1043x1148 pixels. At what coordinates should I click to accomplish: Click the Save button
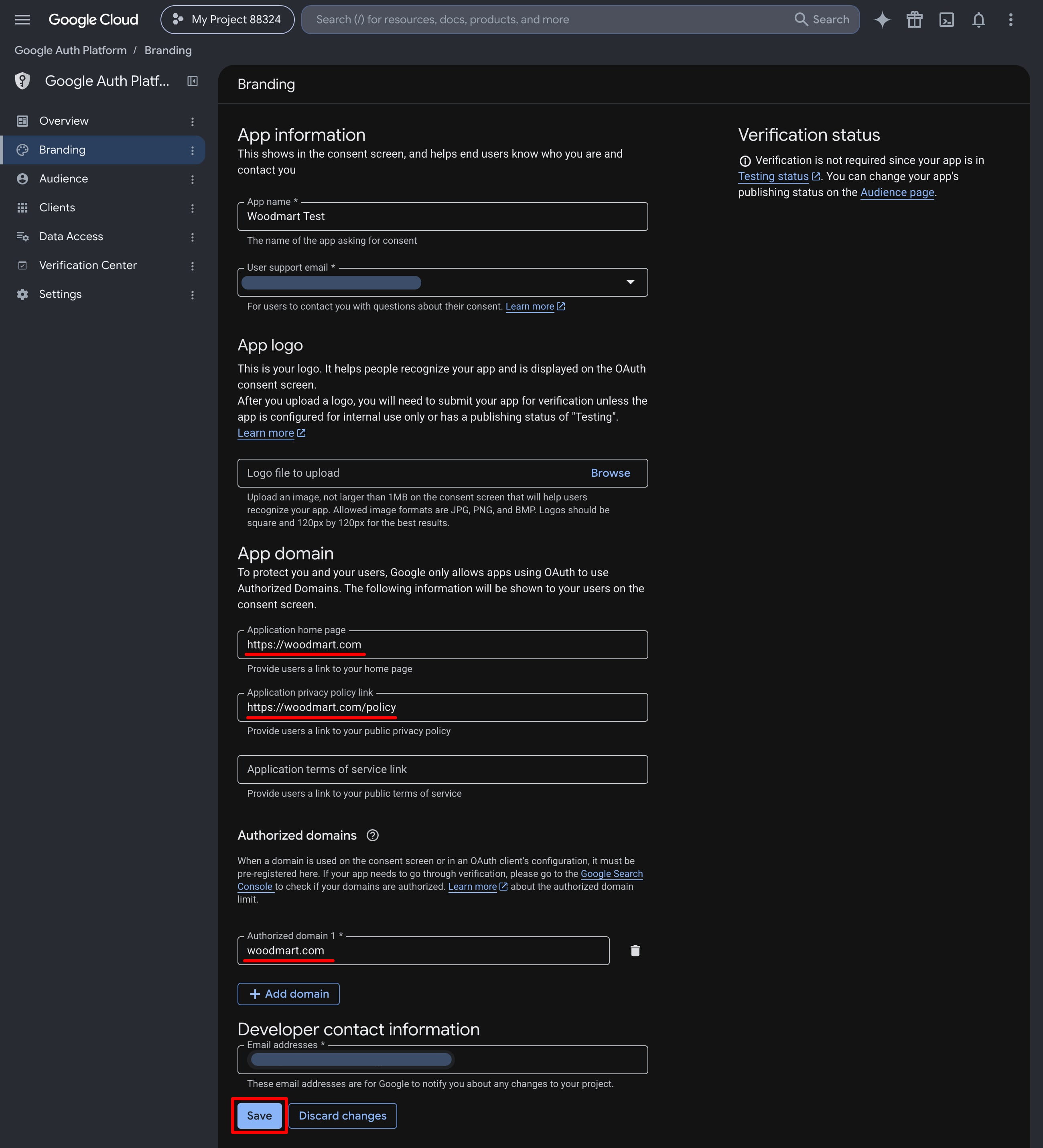coord(259,1116)
